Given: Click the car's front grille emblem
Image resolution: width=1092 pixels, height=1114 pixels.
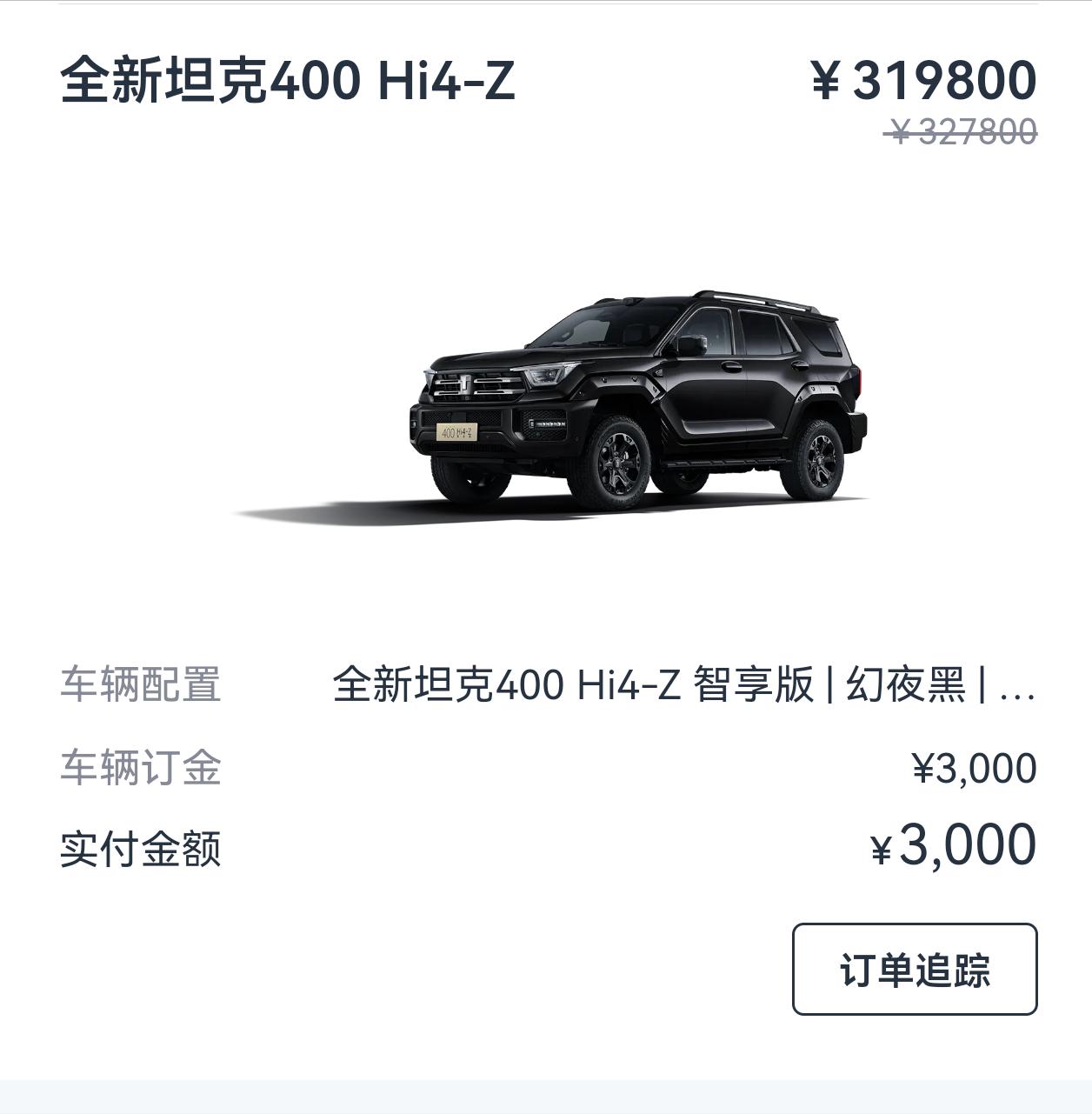Looking at the screenshot, I should 466,385.
